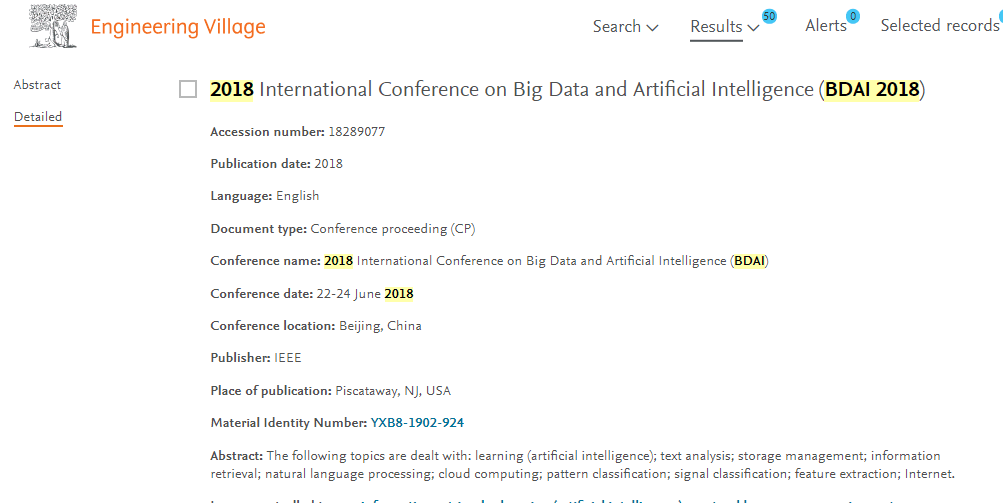
Task: Expand the chevron next to Search
Action: point(653,28)
